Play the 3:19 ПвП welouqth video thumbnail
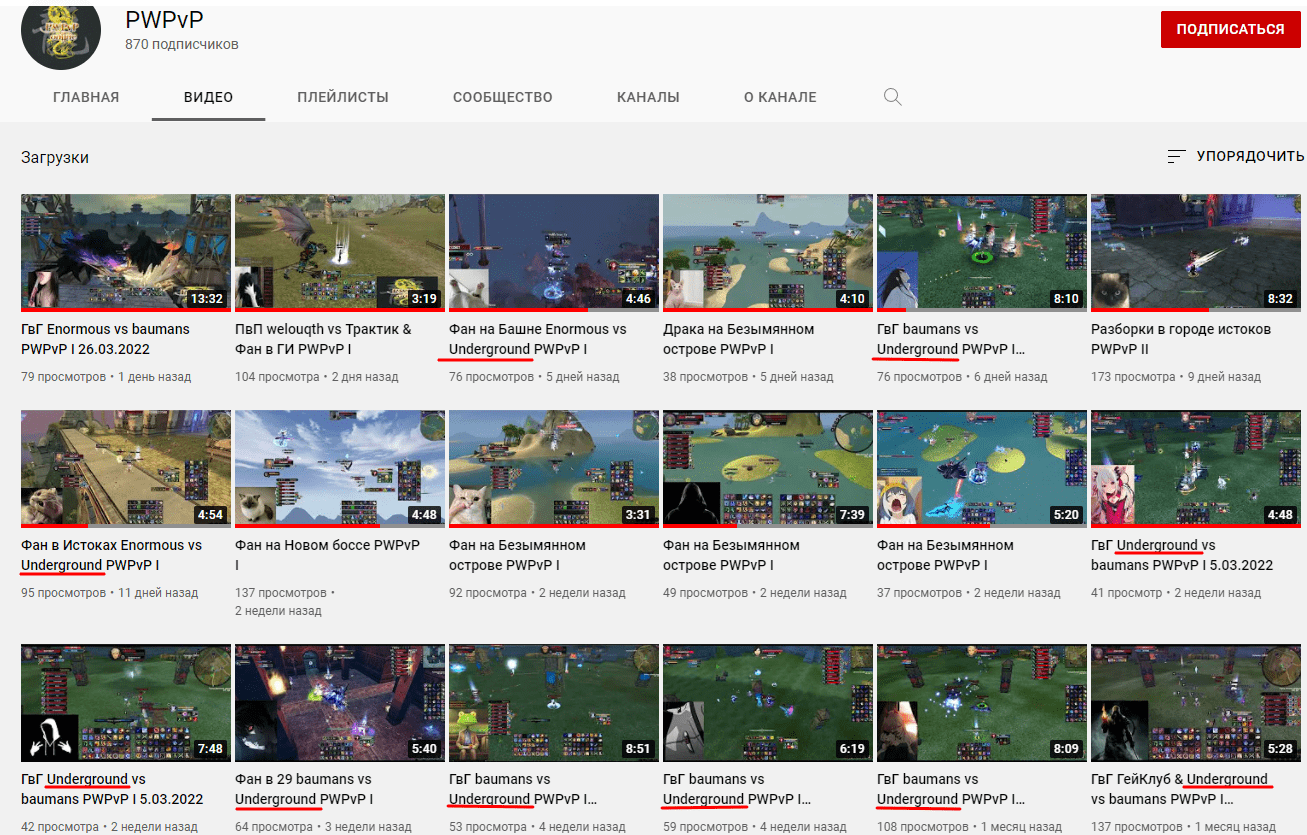The width and height of the screenshot is (1307, 835). click(x=340, y=253)
